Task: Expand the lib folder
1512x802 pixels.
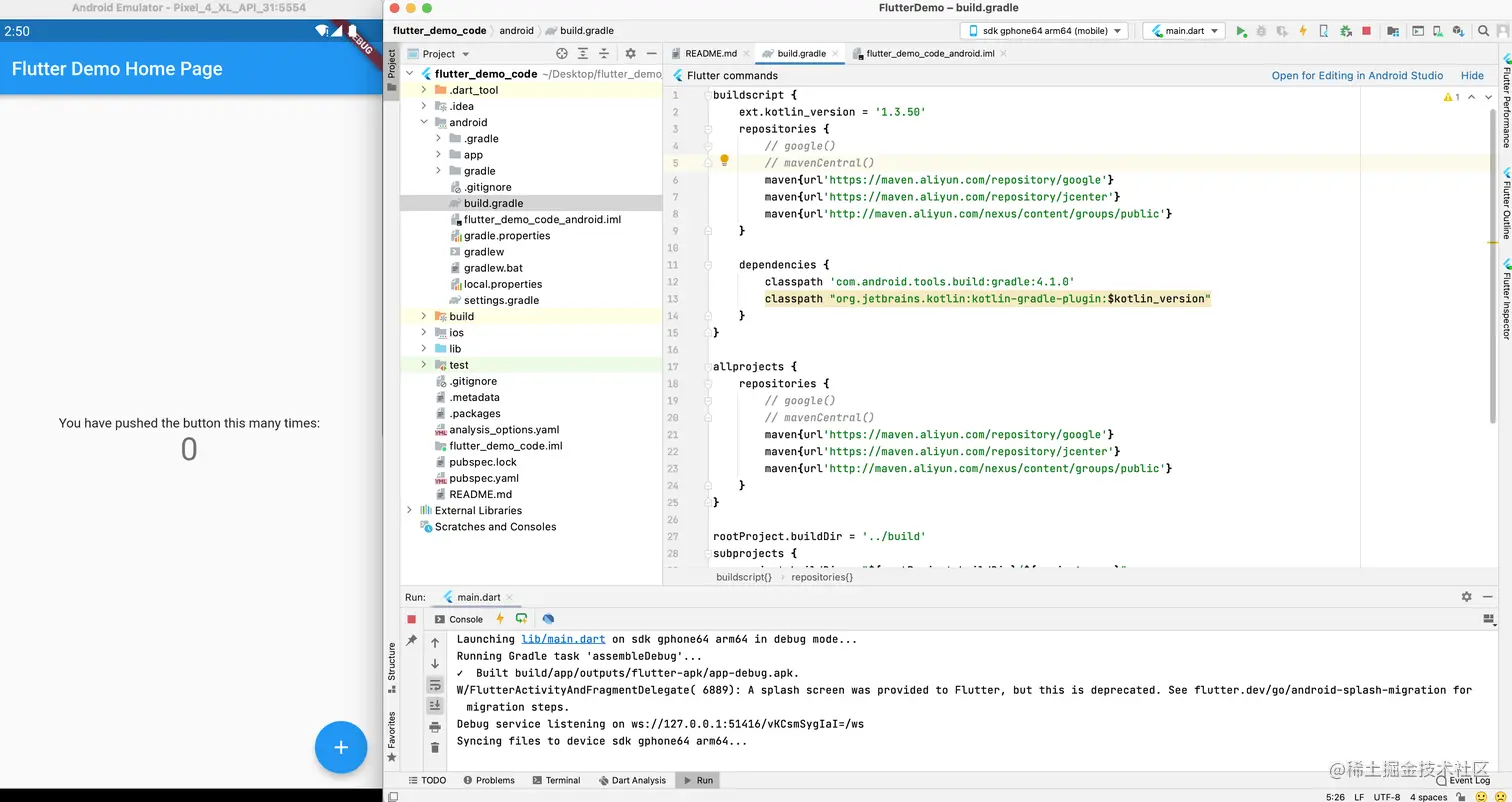Action: pyautogui.click(x=424, y=349)
